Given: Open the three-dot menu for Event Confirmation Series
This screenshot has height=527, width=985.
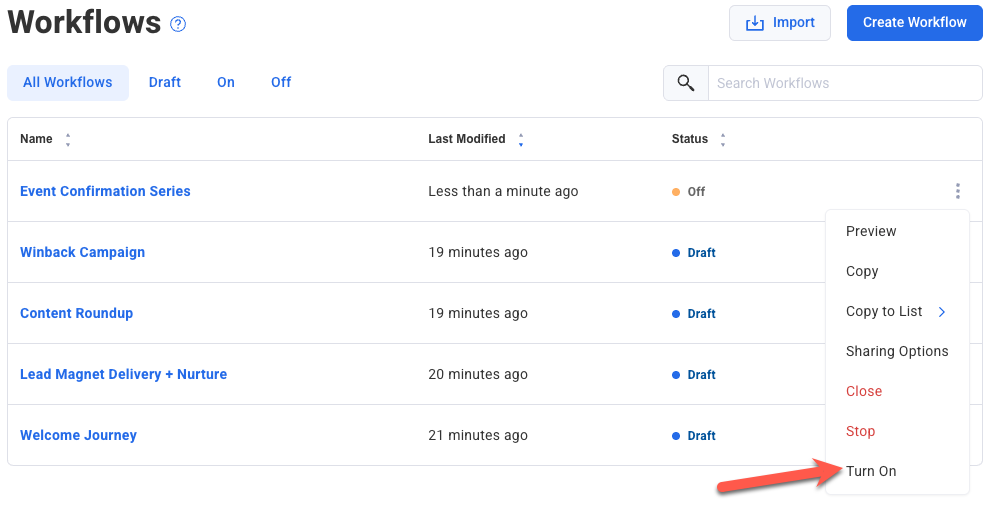Looking at the screenshot, I should click(957, 191).
